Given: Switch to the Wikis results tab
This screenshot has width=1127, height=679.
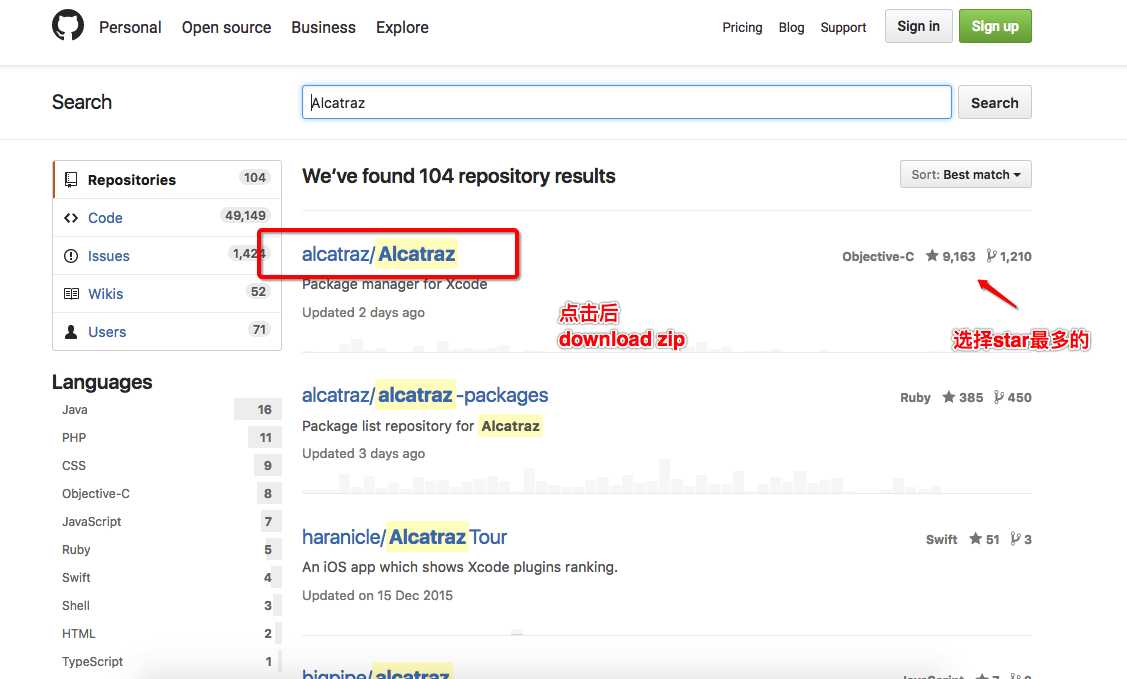Looking at the screenshot, I should [x=167, y=294].
